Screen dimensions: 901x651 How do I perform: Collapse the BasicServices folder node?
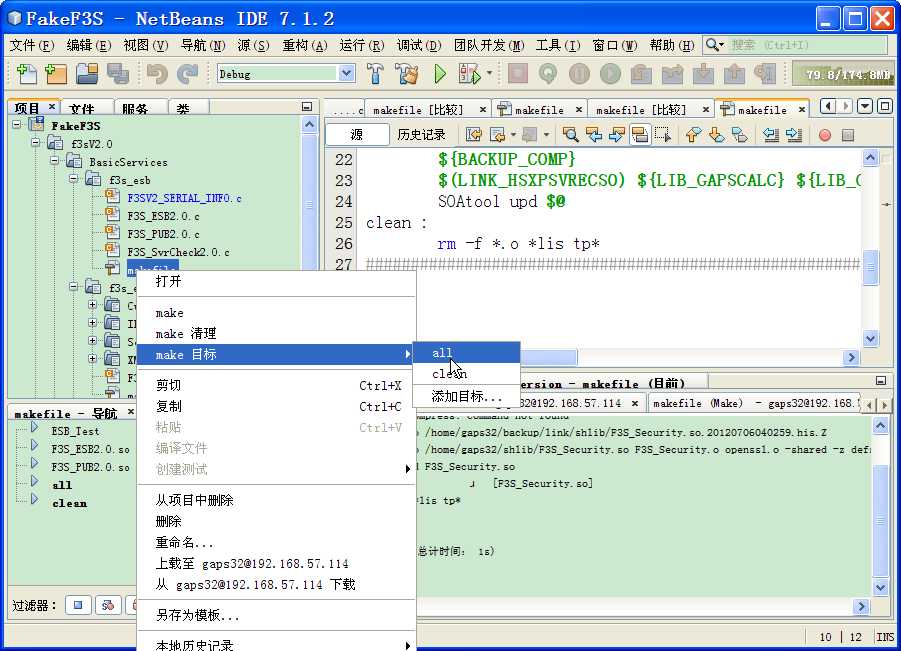(x=55, y=161)
